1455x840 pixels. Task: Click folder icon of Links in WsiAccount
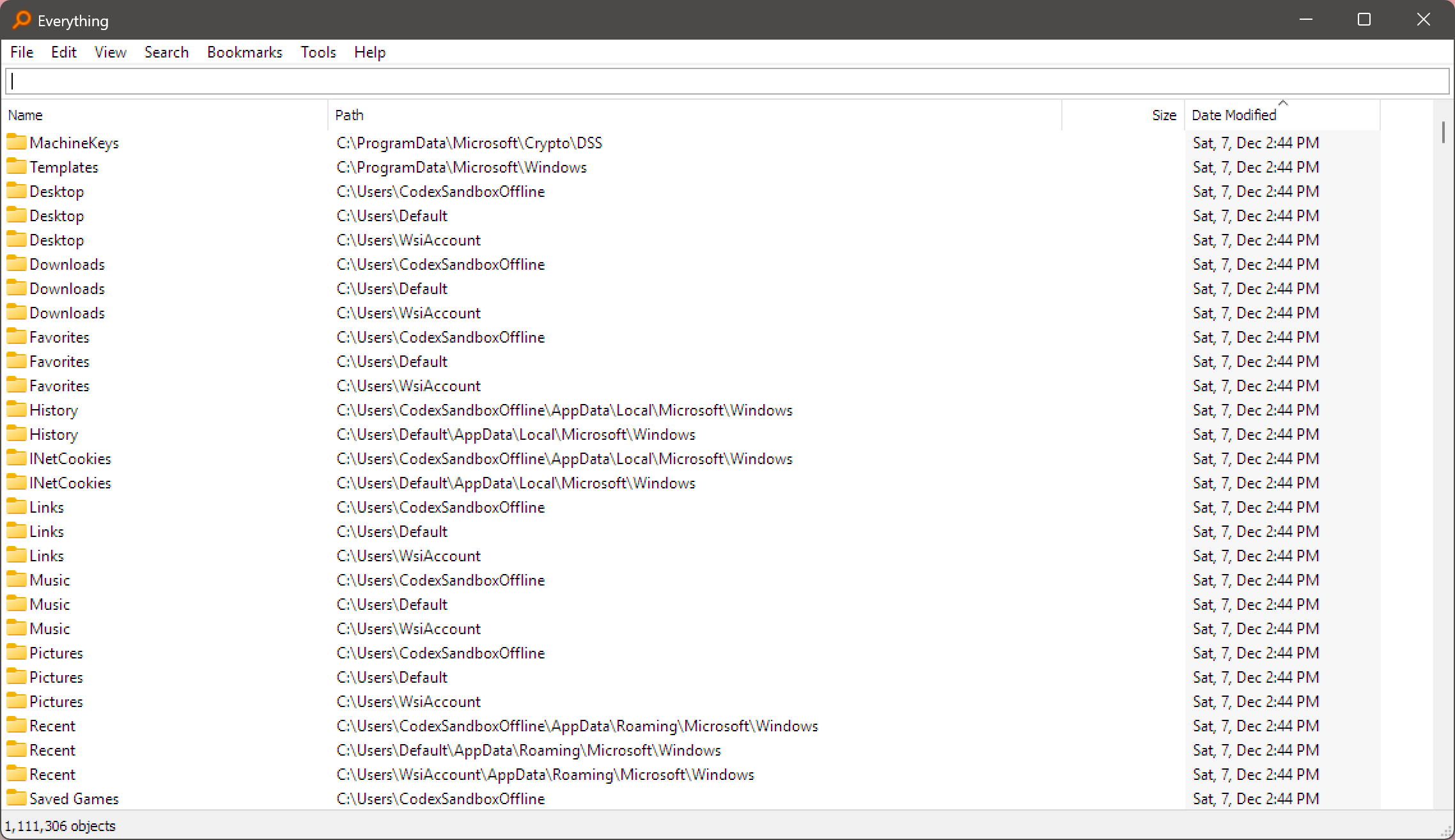tap(17, 555)
